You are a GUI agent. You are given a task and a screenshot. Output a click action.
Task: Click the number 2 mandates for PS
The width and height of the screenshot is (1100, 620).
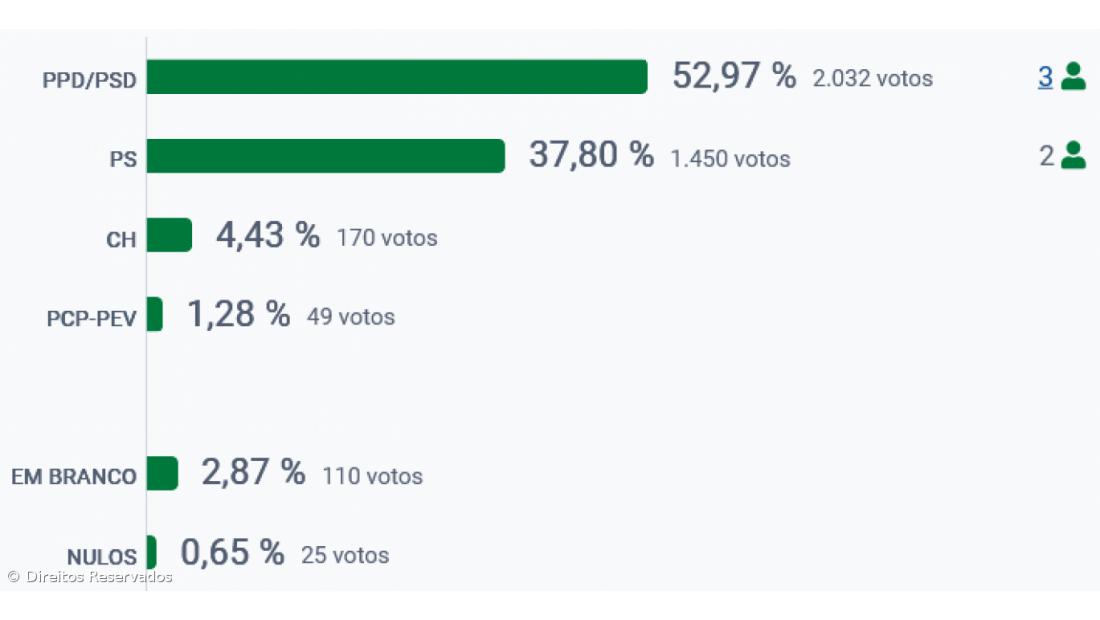coord(1046,156)
